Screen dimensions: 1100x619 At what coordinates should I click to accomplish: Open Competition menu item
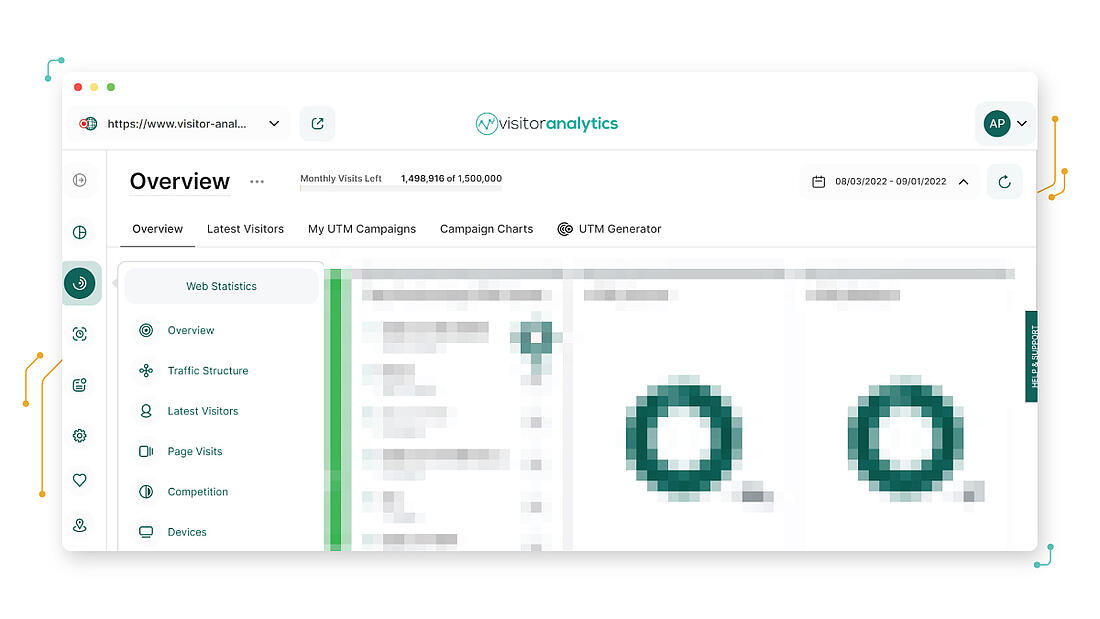coord(198,492)
